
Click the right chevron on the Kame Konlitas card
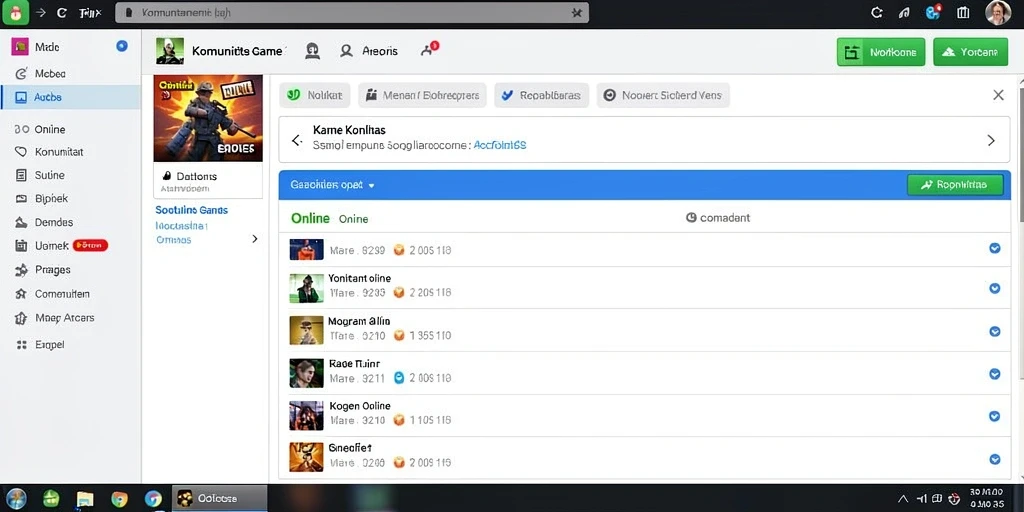[x=991, y=140]
